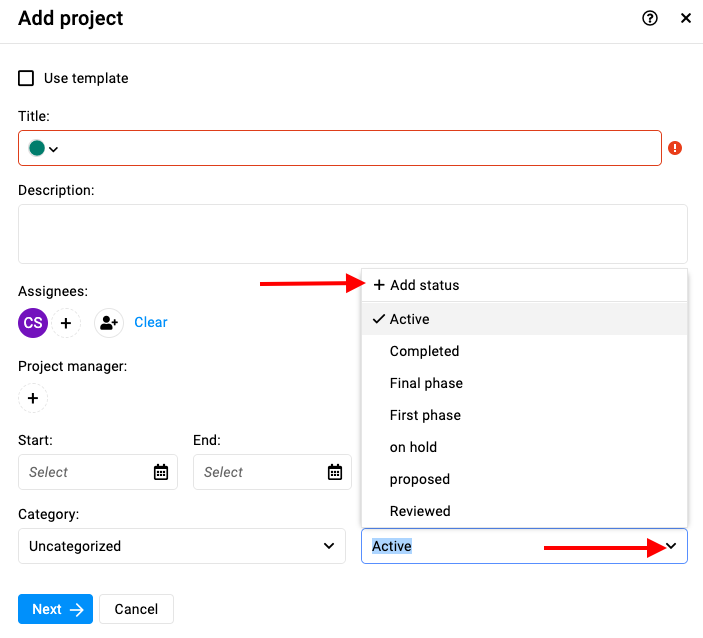This screenshot has height=638, width=703.
Task: Focus the Description text area
Action: coord(352,234)
